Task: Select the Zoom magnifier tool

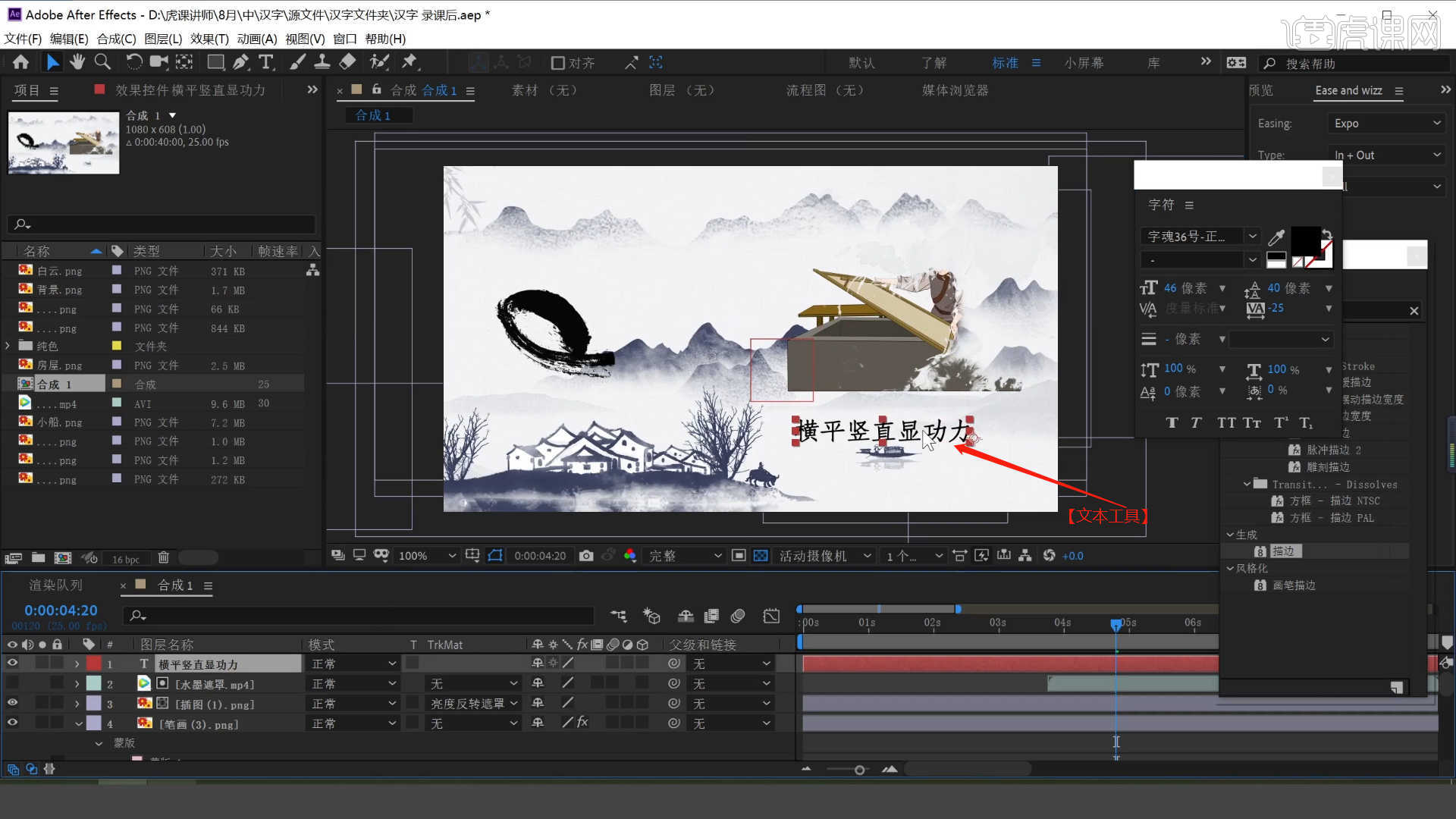Action: 102,62
